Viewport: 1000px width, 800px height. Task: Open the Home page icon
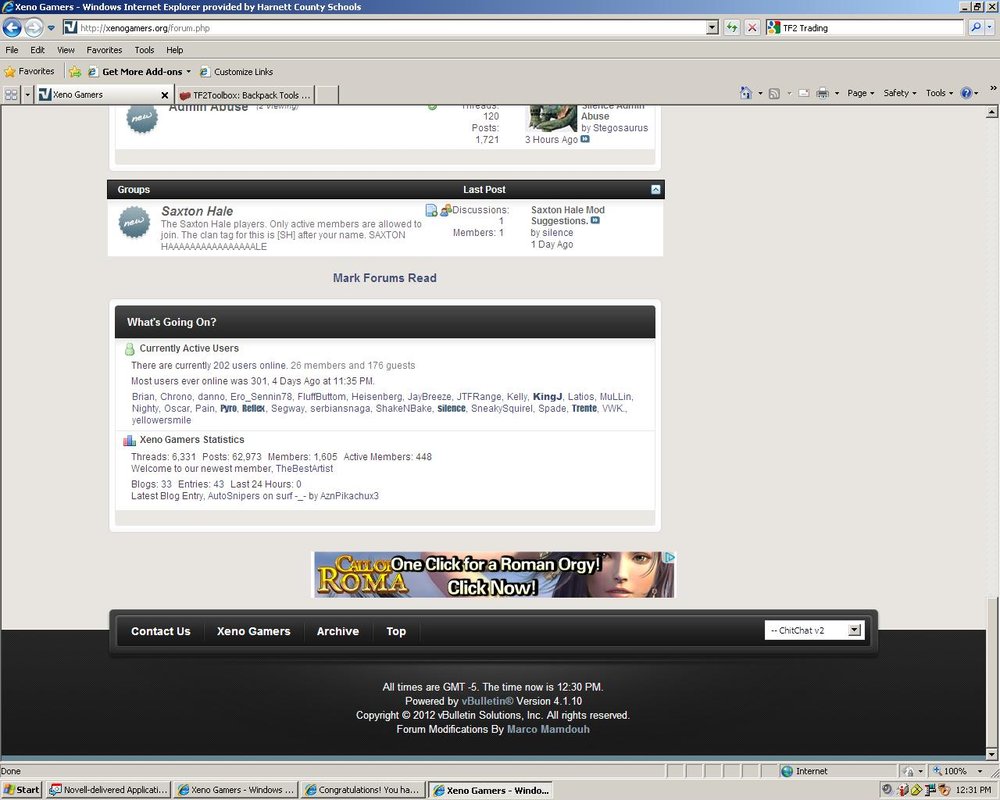[x=746, y=93]
